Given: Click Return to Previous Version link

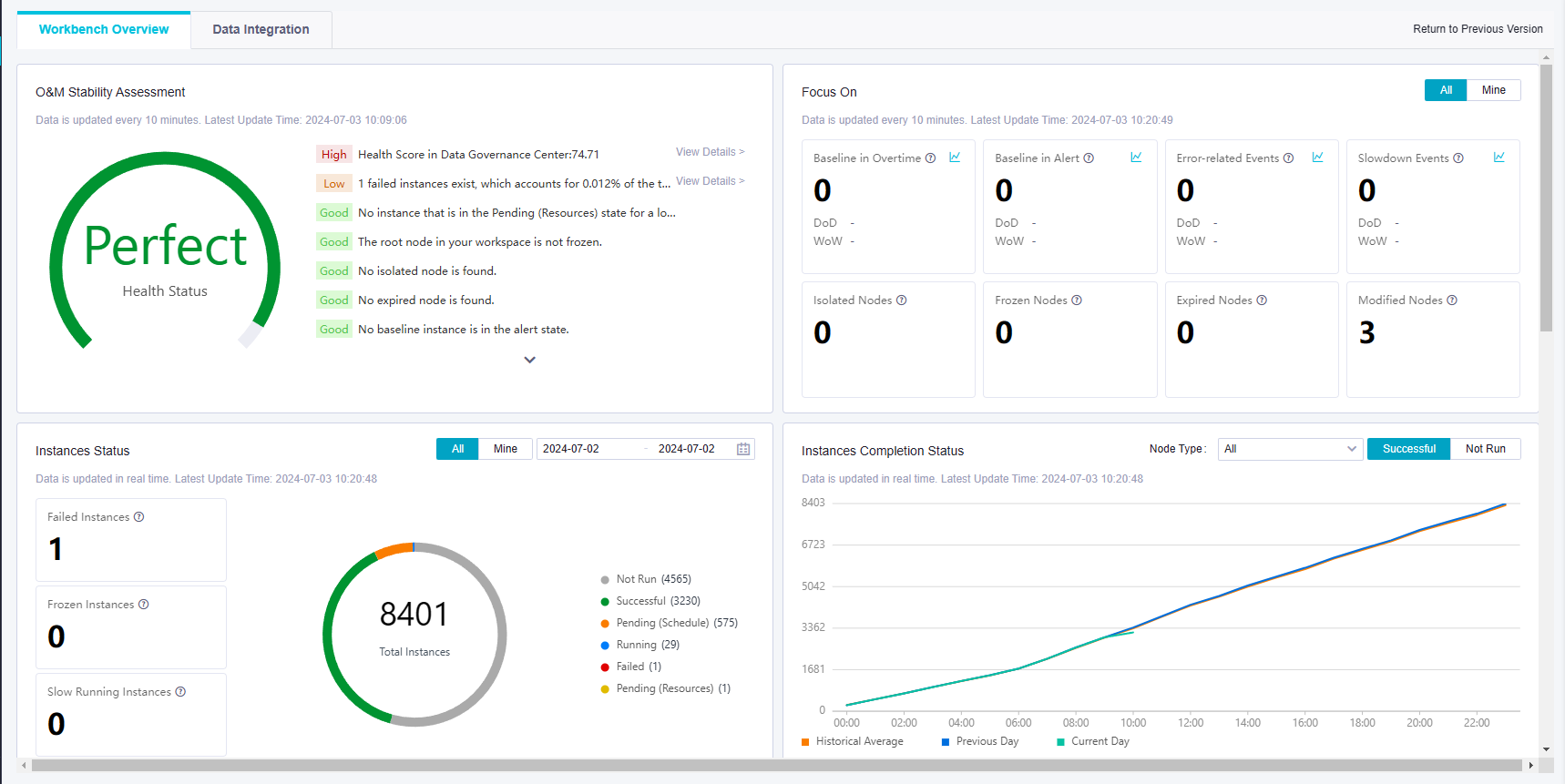Looking at the screenshot, I should tap(1478, 29).
